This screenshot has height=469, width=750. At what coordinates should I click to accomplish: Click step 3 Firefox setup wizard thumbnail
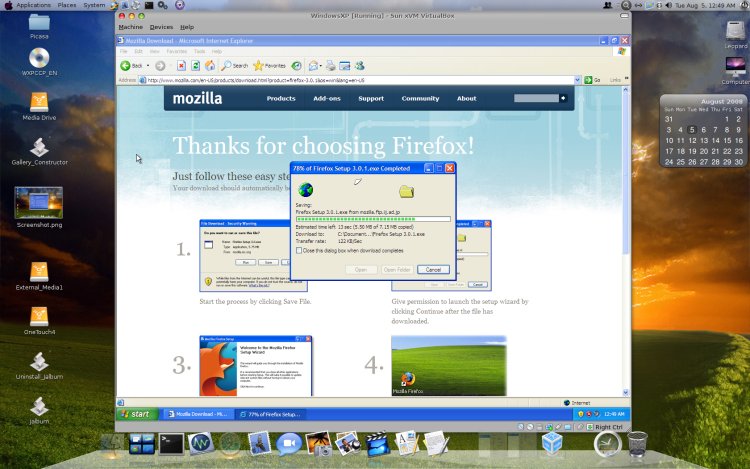tap(255, 366)
